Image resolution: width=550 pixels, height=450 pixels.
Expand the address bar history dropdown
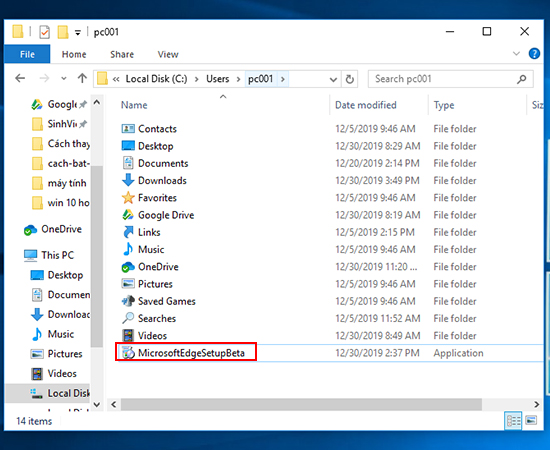coord(333,80)
